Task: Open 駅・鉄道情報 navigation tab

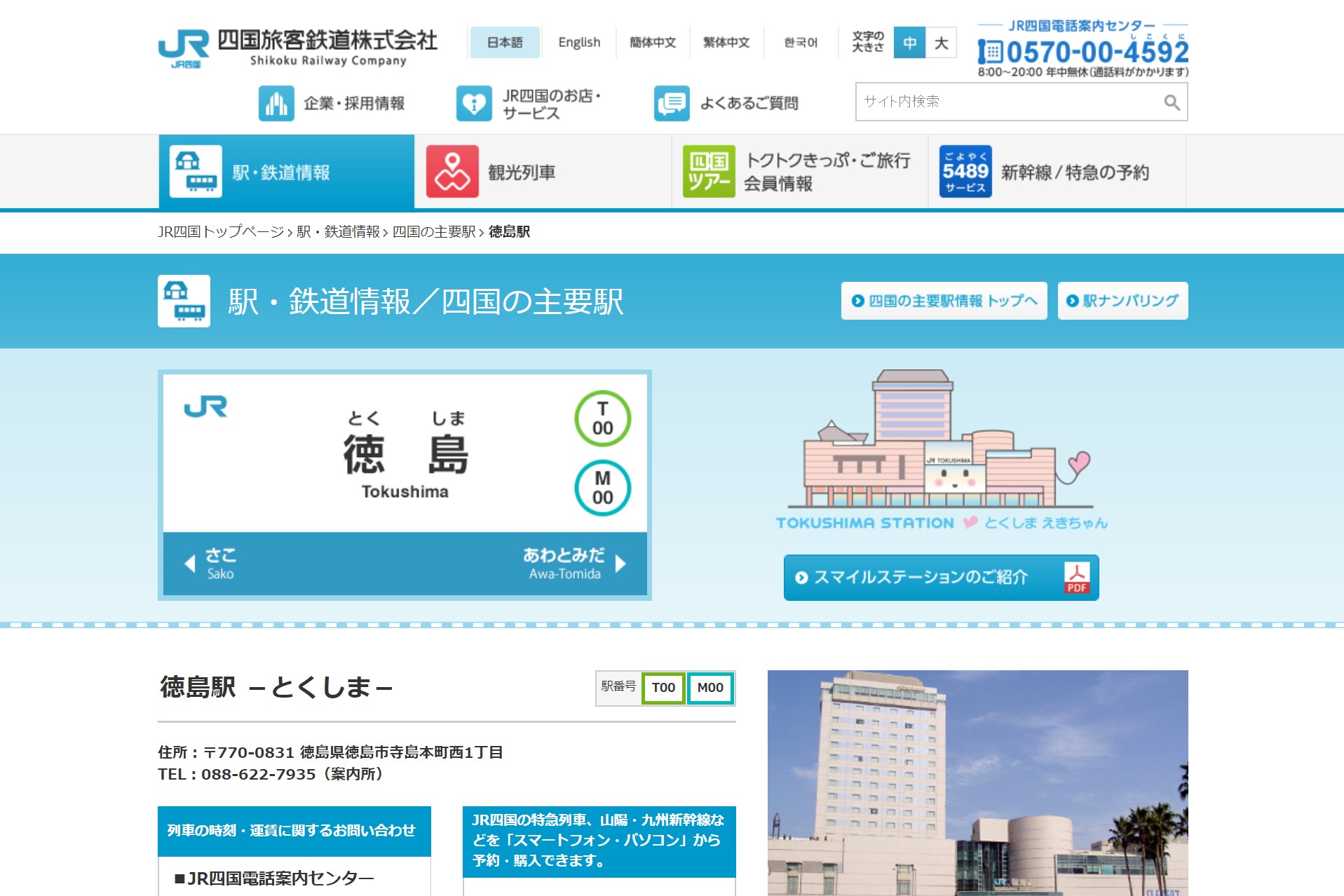Action: coord(287,172)
